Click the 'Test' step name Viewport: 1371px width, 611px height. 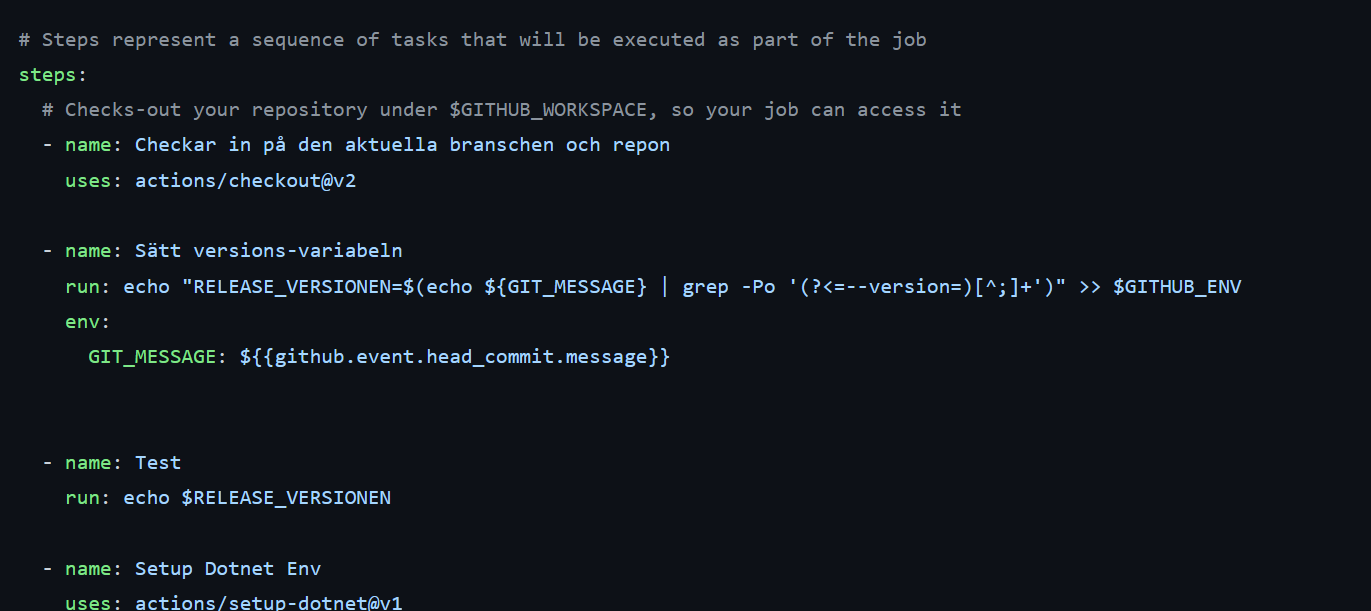tap(158, 463)
